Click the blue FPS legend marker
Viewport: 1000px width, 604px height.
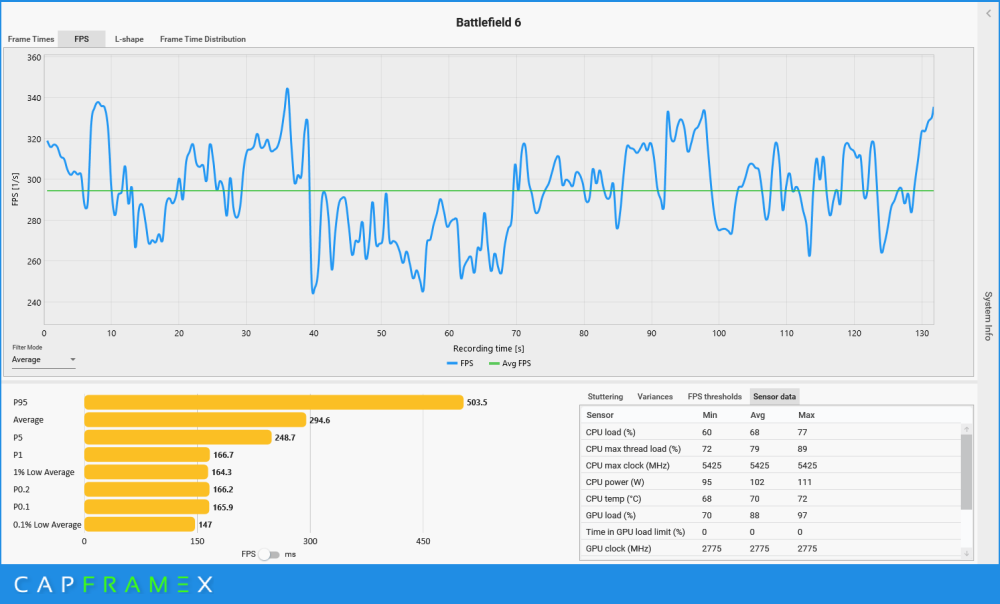[452, 364]
